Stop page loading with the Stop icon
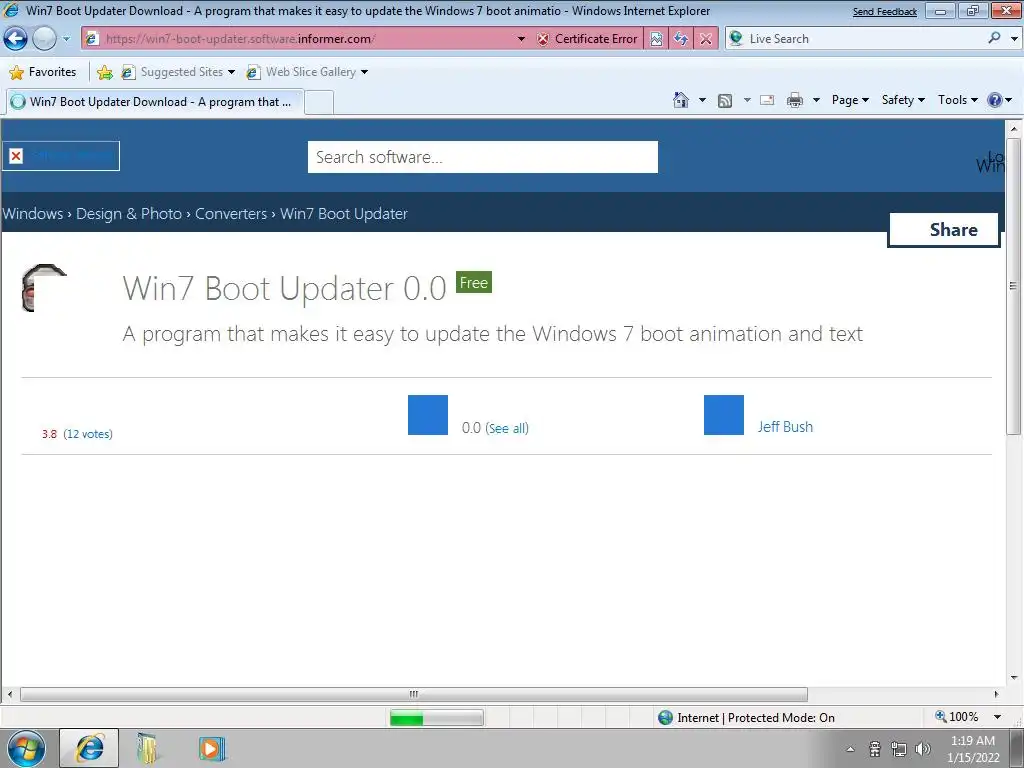Image resolution: width=1024 pixels, height=768 pixels. pyautogui.click(x=705, y=39)
